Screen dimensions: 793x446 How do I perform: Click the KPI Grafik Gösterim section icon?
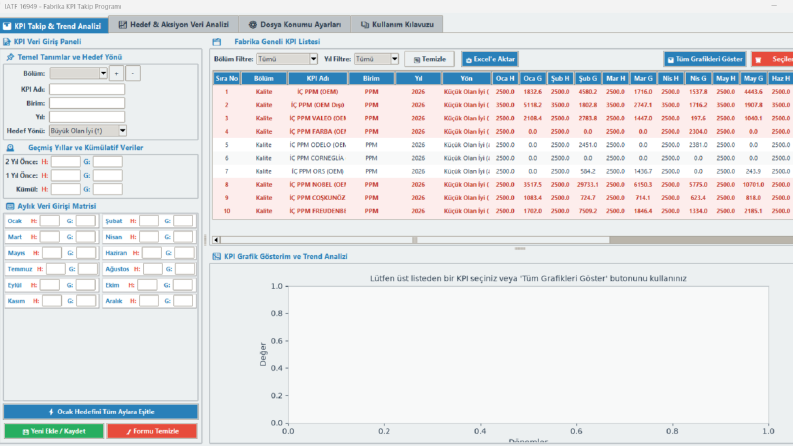point(217,256)
